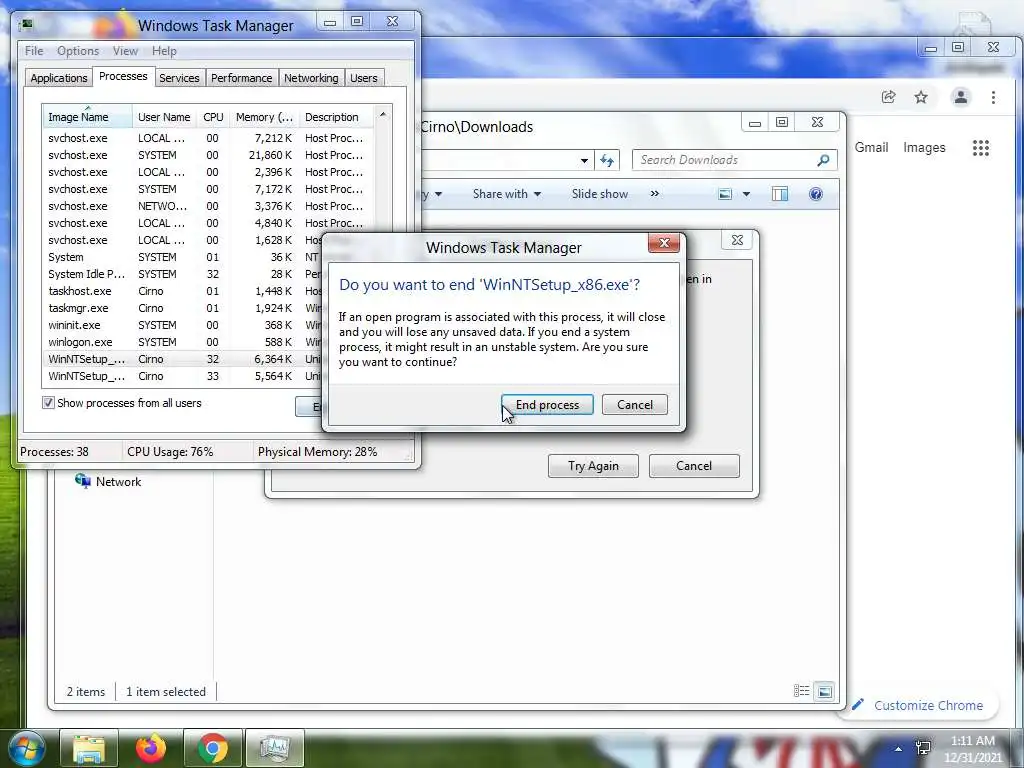1024x768 pixels.
Task: Click the Customize Chrome button
Action: [x=918, y=705]
